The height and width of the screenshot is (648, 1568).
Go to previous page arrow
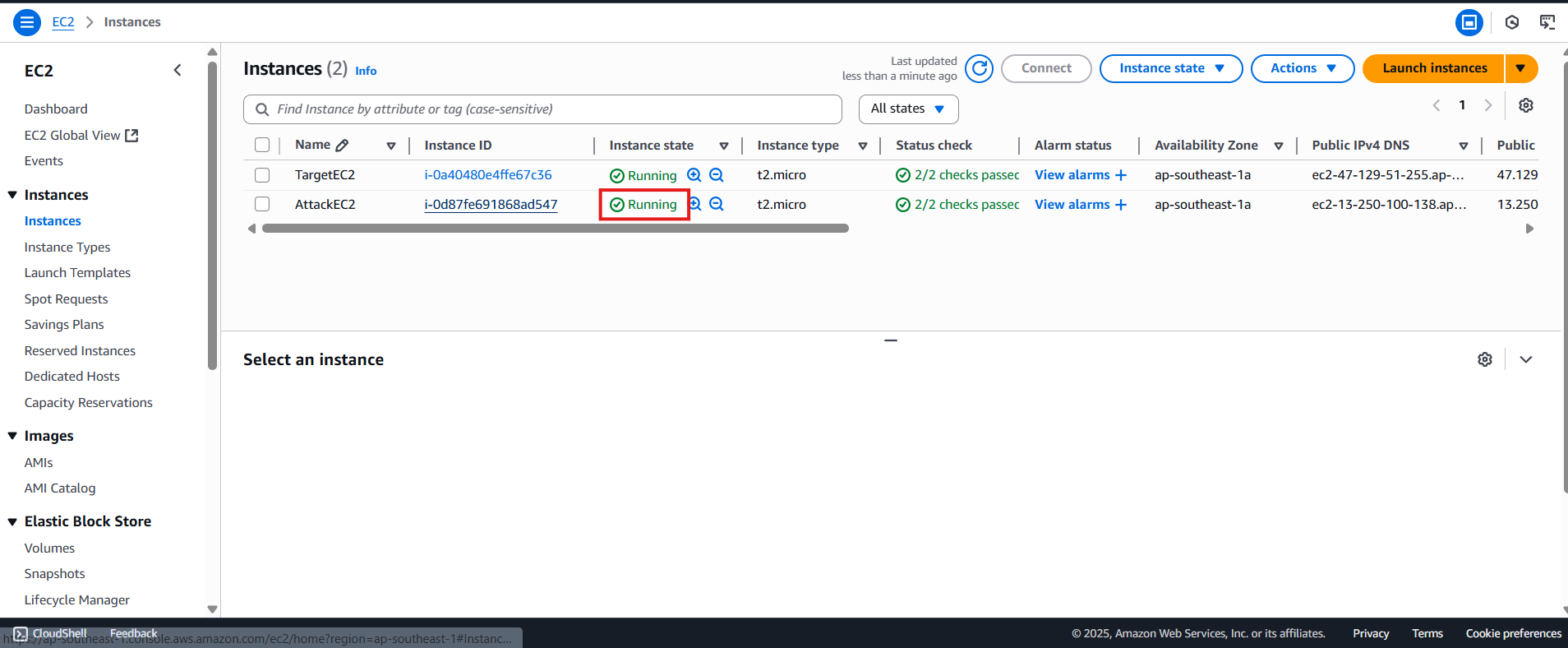(x=1437, y=105)
